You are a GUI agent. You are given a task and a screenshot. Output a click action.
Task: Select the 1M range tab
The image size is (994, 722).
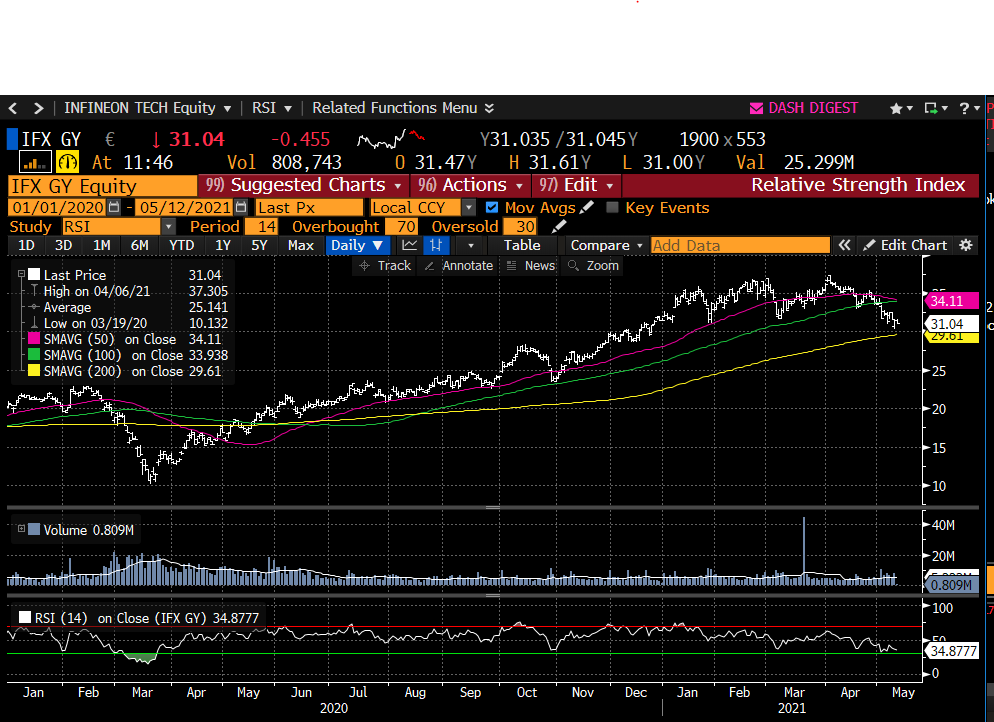(x=101, y=245)
